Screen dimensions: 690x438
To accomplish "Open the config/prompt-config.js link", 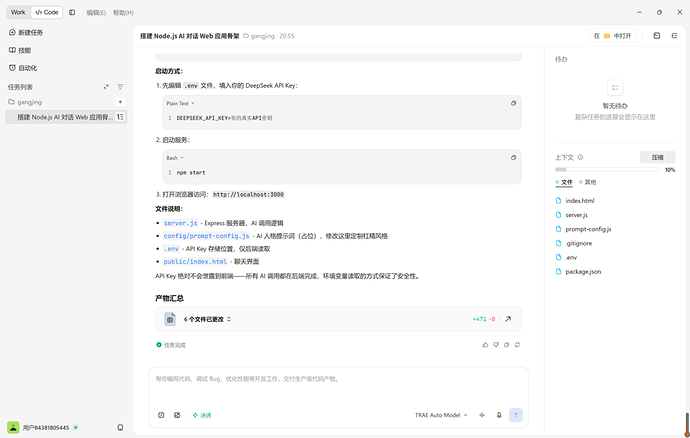I will [206, 236].
